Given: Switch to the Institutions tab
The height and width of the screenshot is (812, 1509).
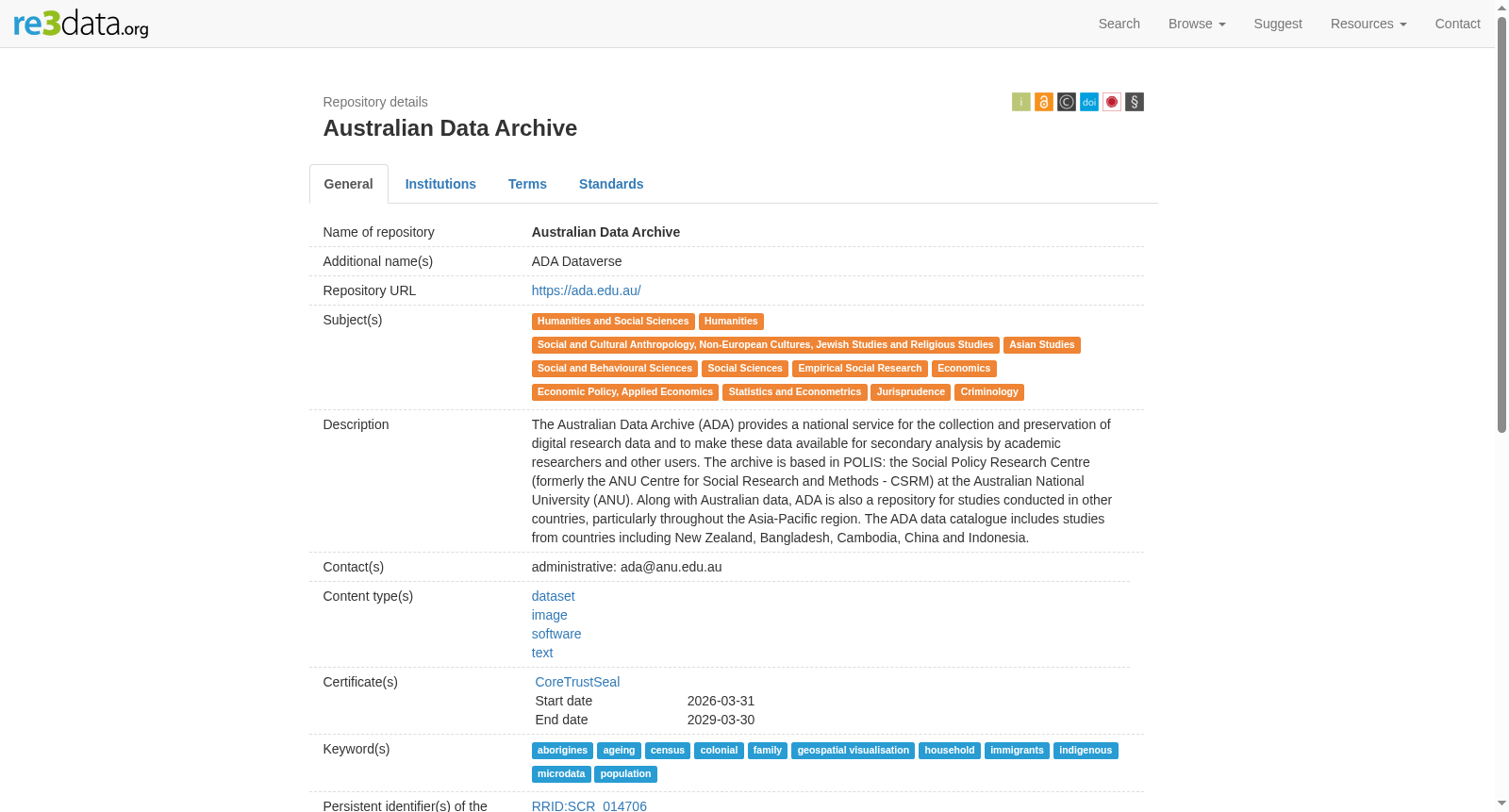Looking at the screenshot, I should (440, 184).
